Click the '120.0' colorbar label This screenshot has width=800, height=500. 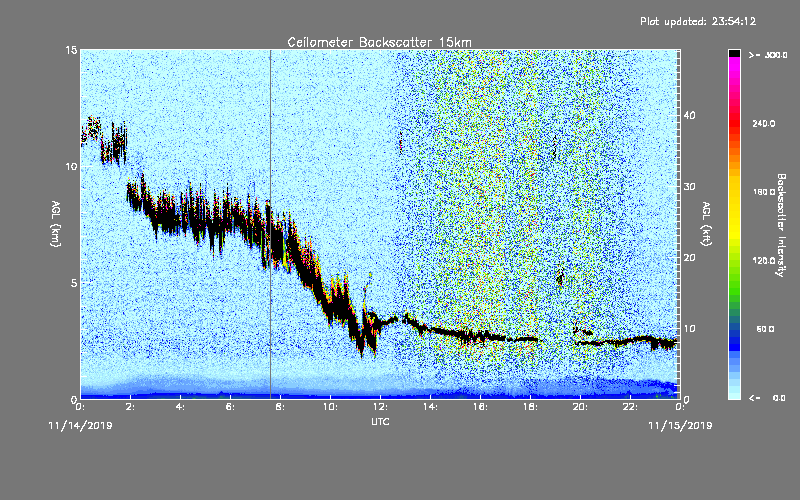[764, 261]
